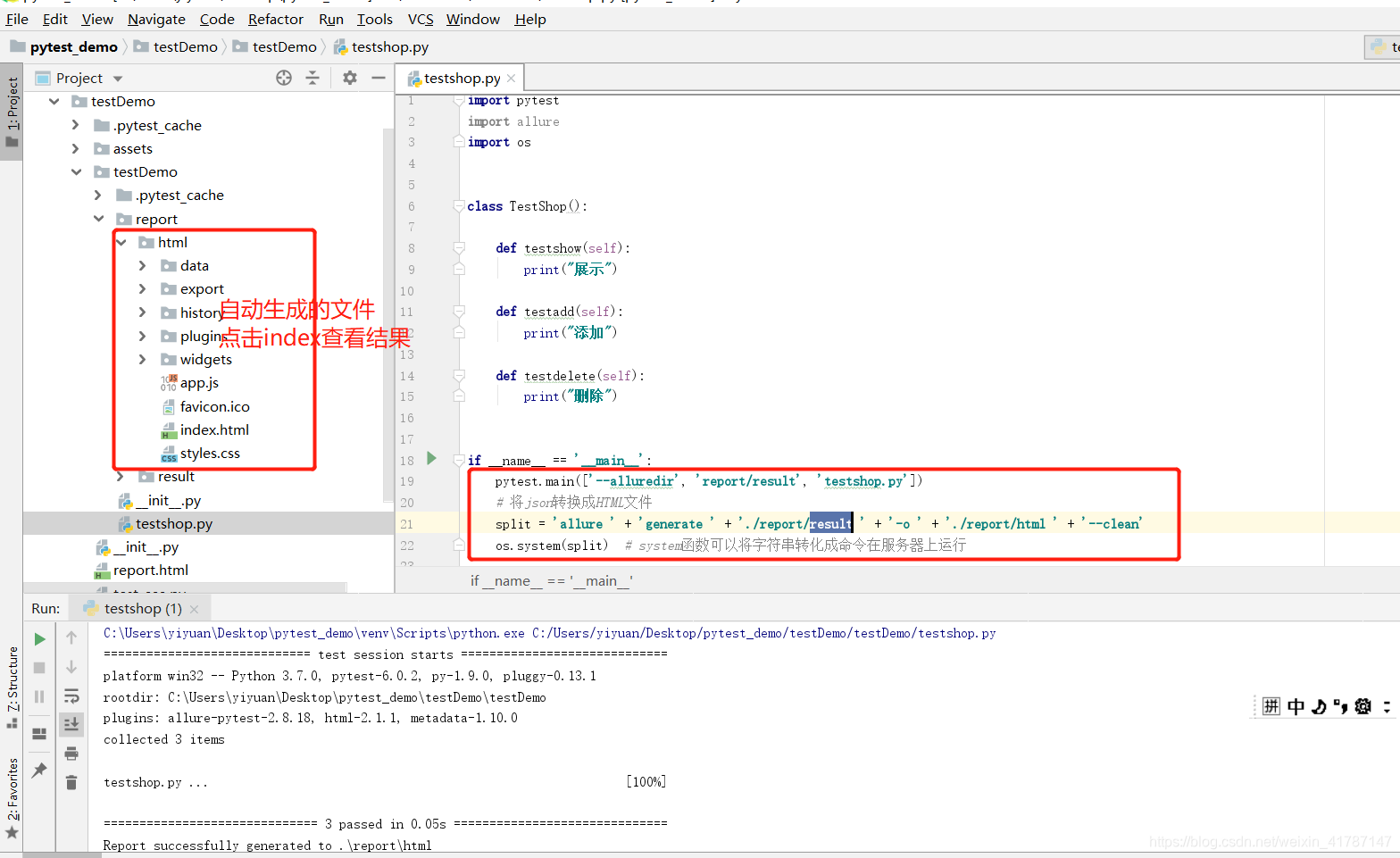Image resolution: width=1400 pixels, height=858 pixels.
Task: Click the Project tree horizontal scrollbar
Action: [186, 587]
